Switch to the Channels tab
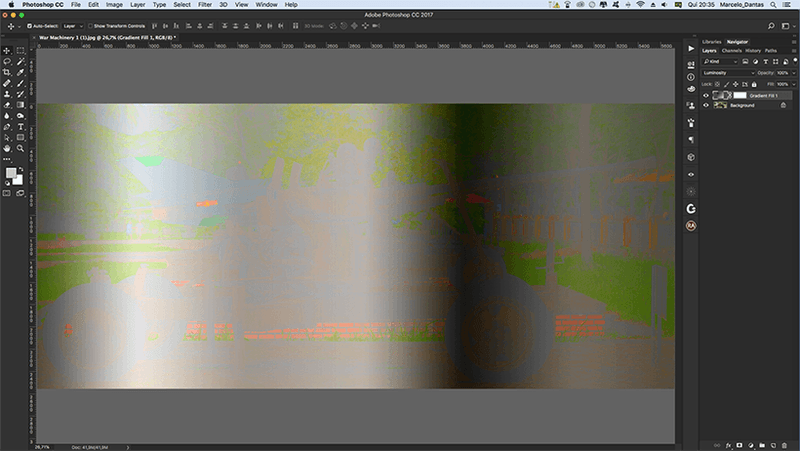The height and width of the screenshot is (451, 800). [x=732, y=51]
